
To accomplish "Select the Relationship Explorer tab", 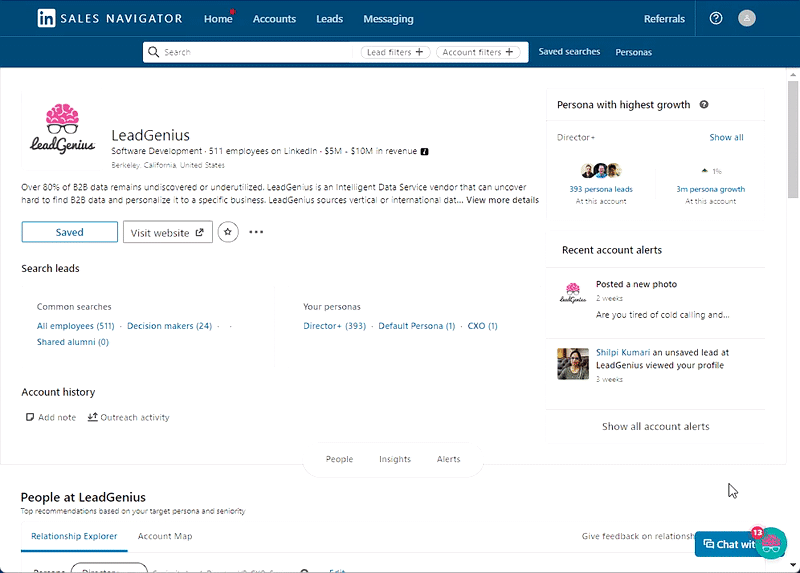I will click(x=74, y=536).
